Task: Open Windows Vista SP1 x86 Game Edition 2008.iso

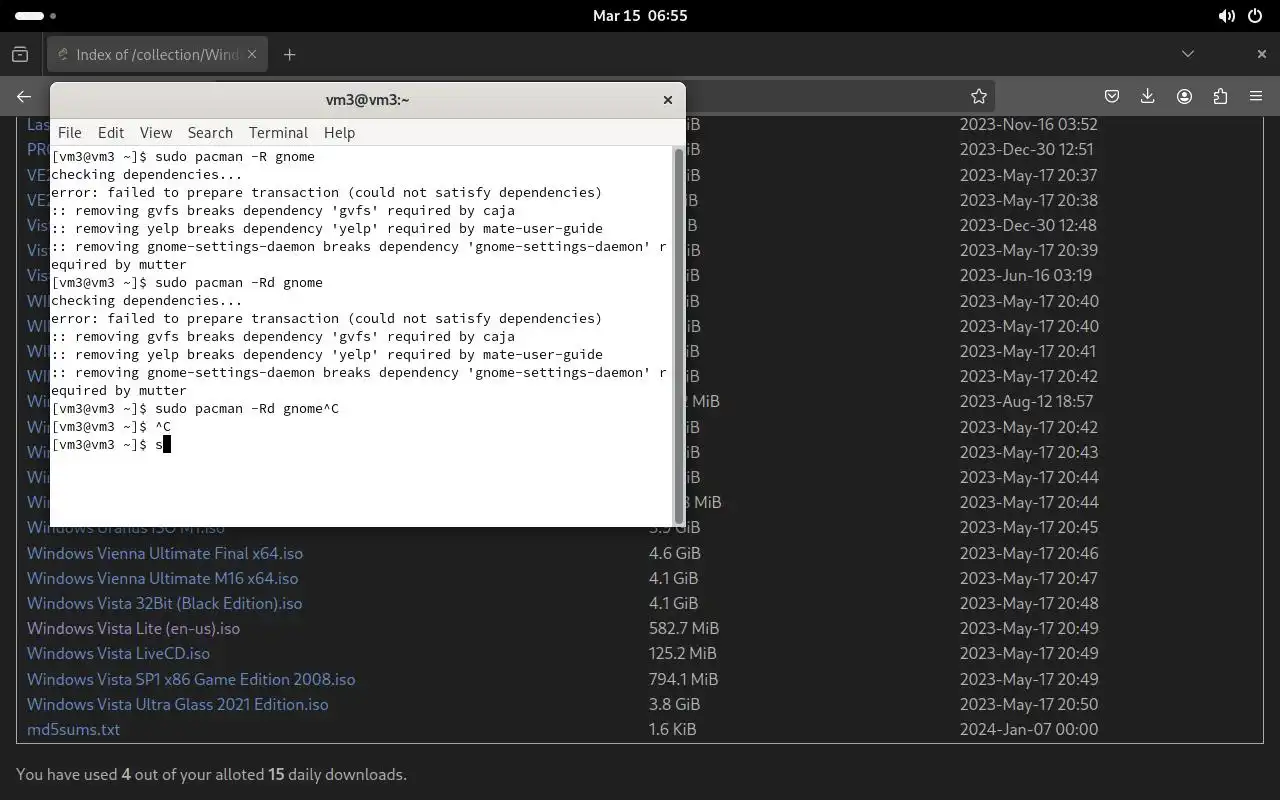Action: point(191,679)
